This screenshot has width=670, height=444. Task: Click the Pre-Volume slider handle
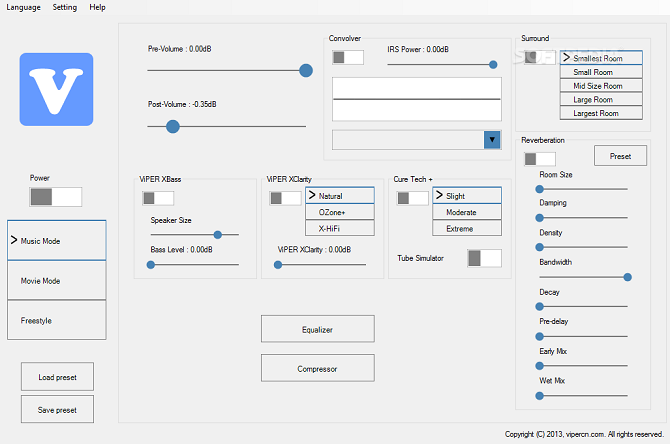[x=306, y=70]
